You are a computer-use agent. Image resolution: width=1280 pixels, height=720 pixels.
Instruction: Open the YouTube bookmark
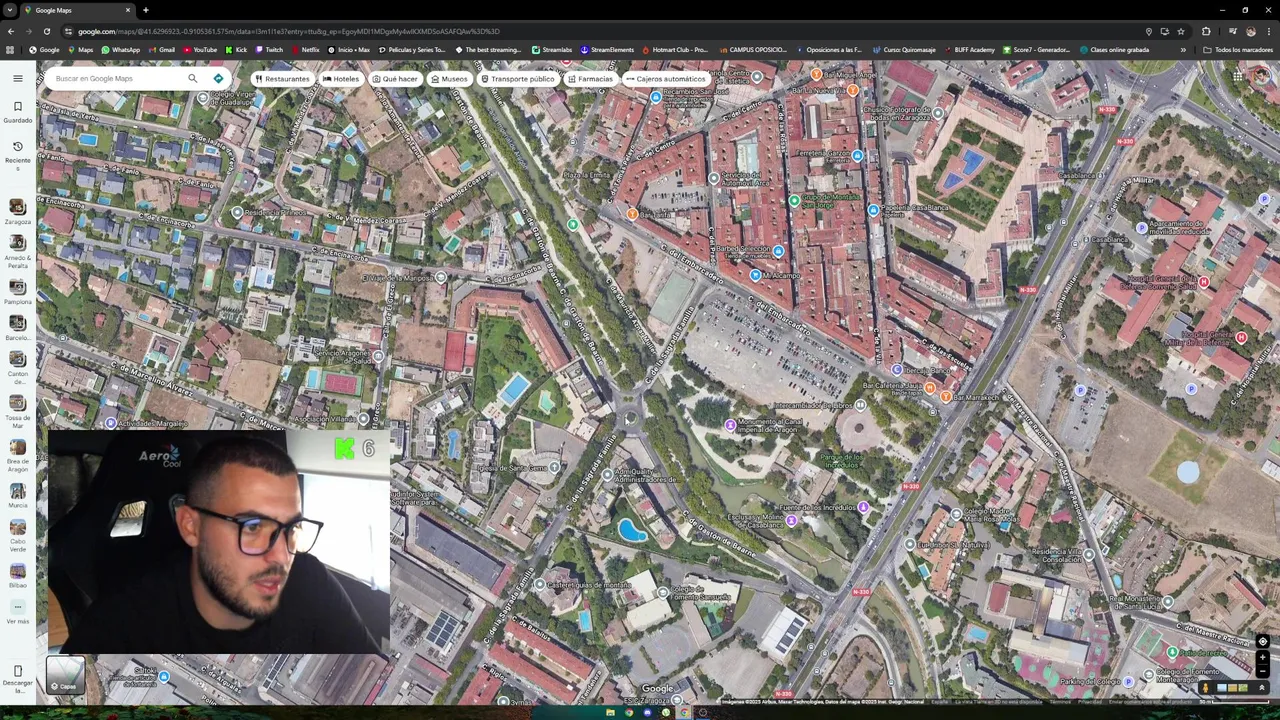[200, 50]
